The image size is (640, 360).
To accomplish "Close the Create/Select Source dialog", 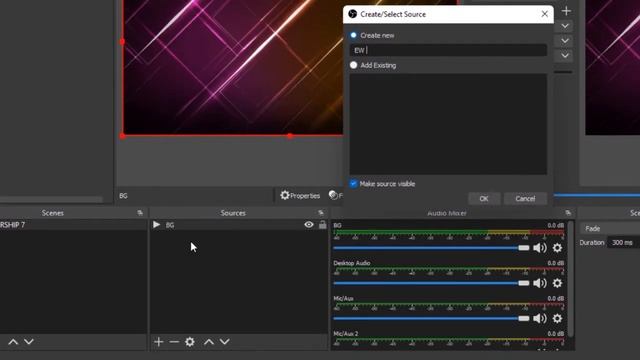I will pyautogui.click(x=544, y=14).
